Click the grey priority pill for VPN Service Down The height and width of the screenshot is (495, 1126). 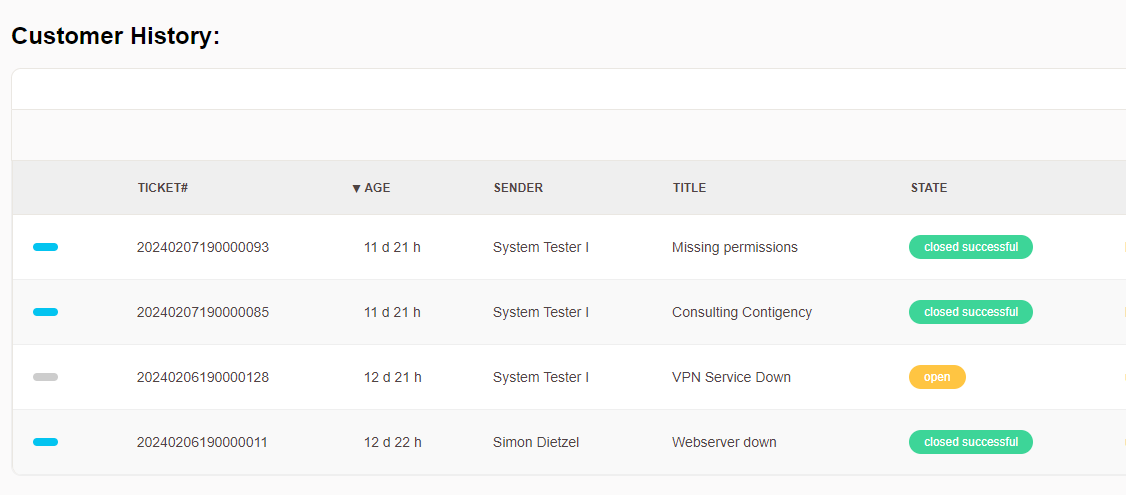click(45, 377)
